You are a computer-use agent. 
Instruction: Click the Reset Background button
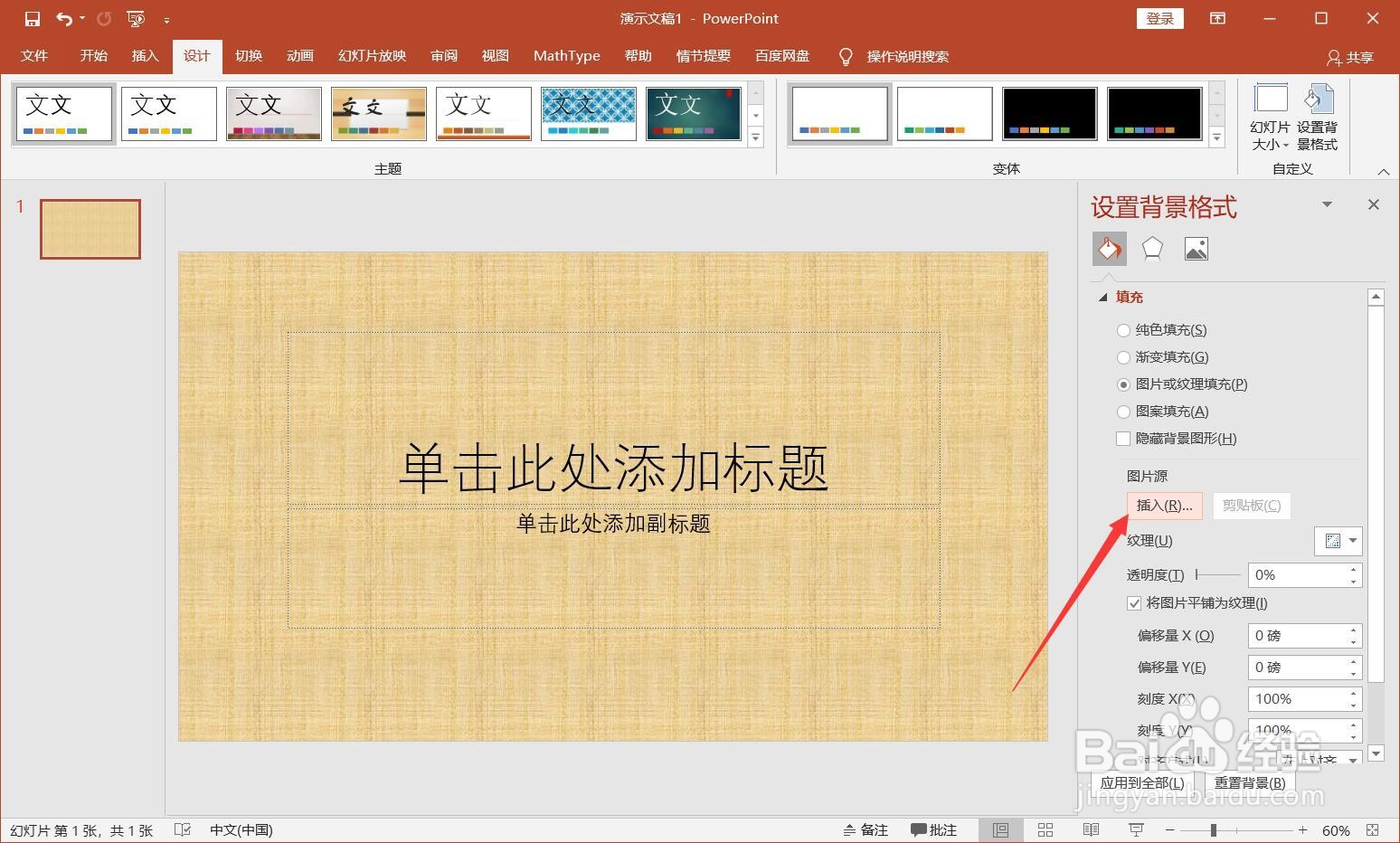tap(1250, 783)
